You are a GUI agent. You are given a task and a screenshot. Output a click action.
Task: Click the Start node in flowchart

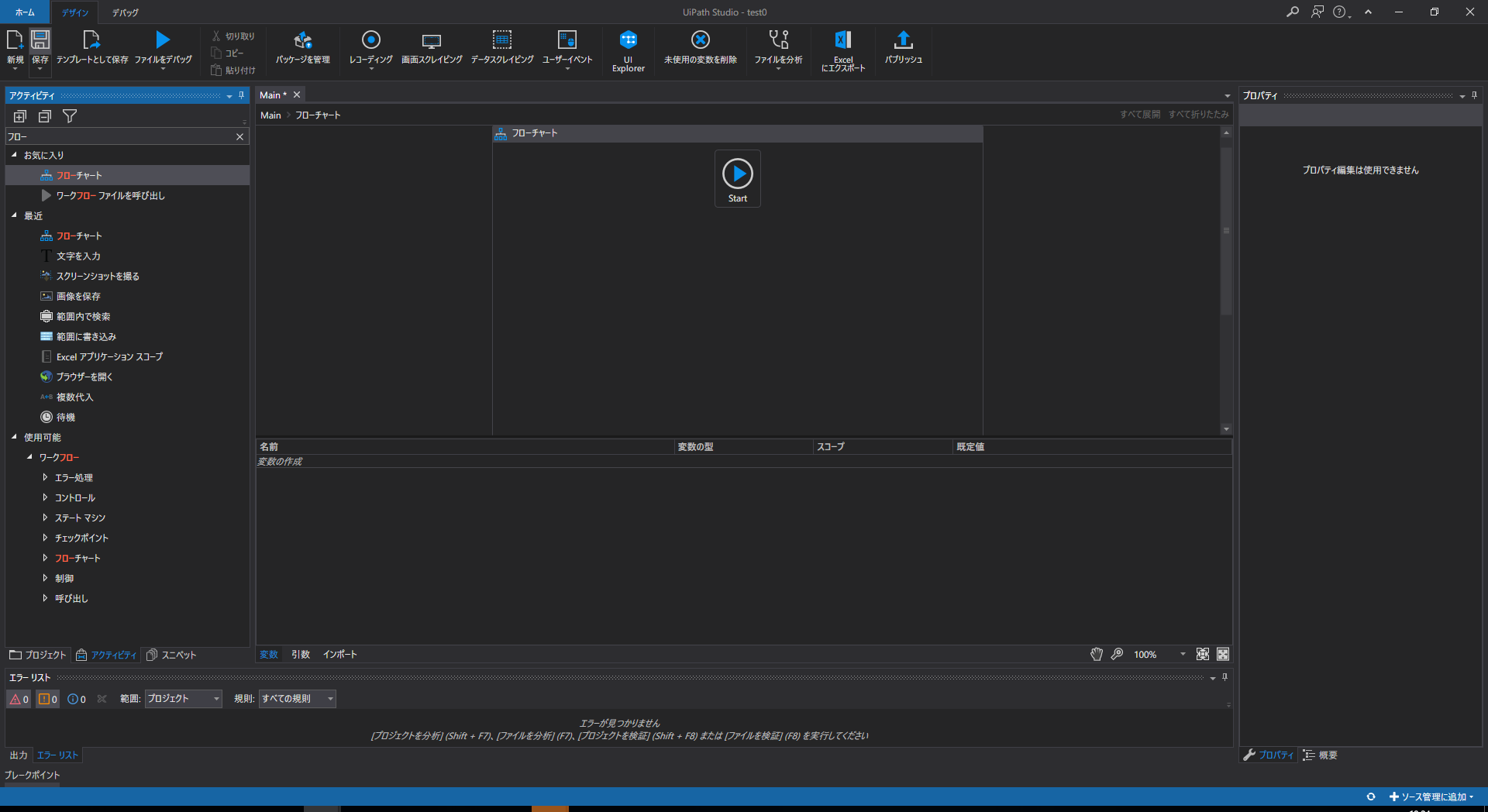click(x=738, y=179)
